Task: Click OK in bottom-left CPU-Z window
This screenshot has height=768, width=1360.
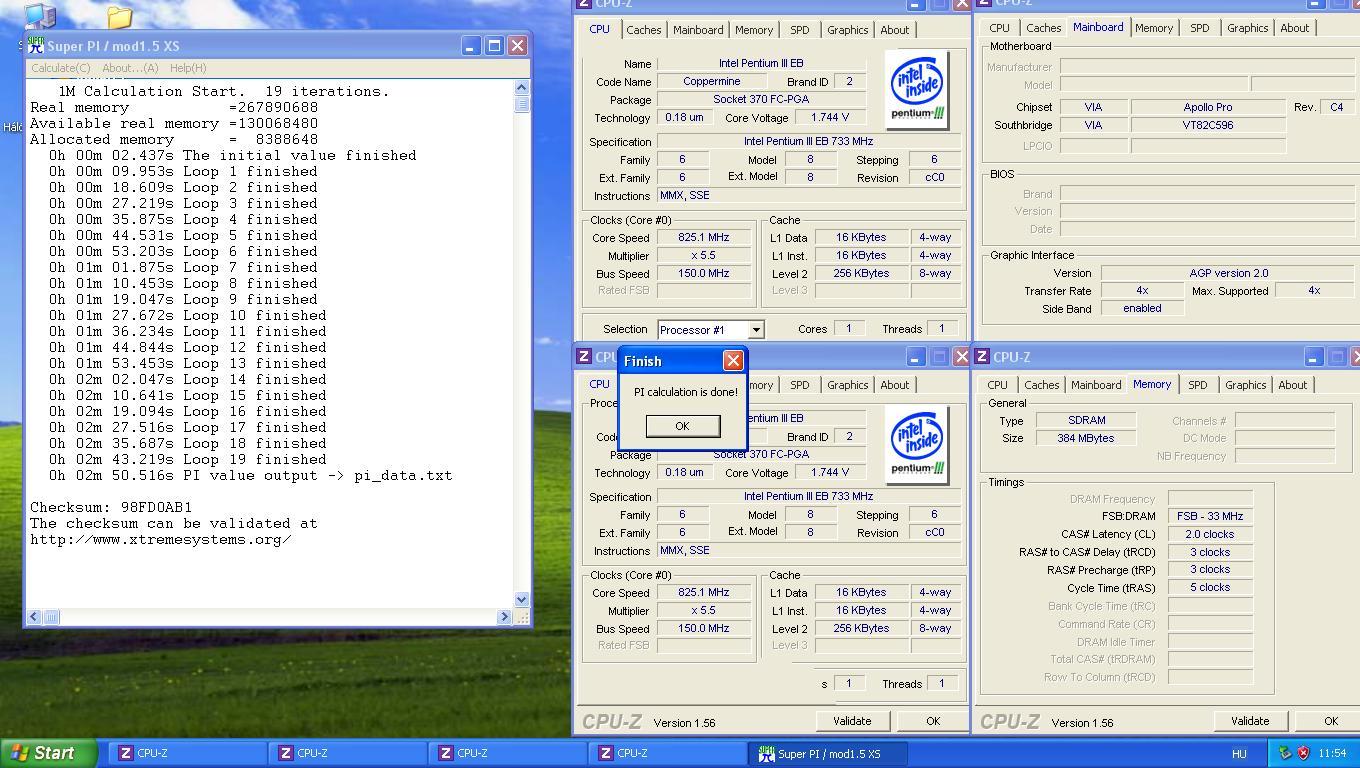Action: pos(933,721)
